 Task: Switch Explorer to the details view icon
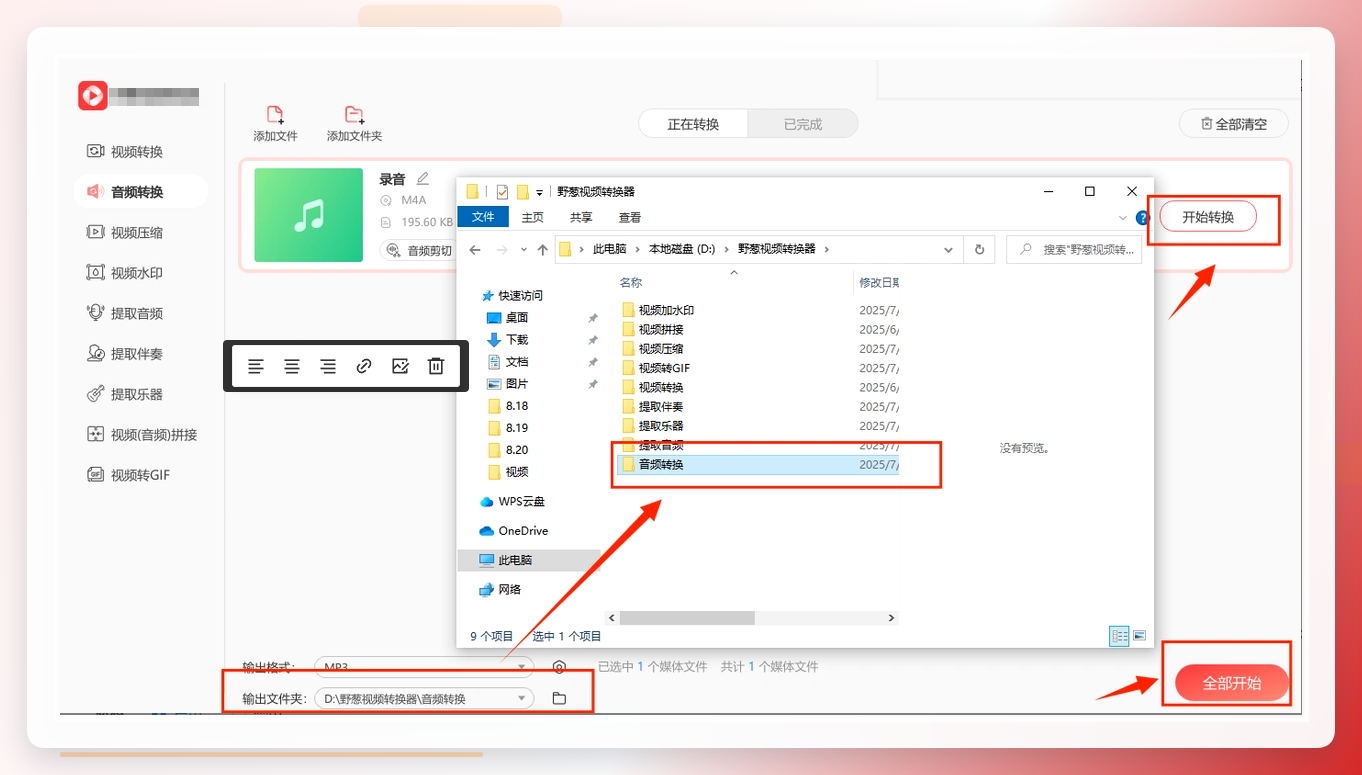point(1119,635)
